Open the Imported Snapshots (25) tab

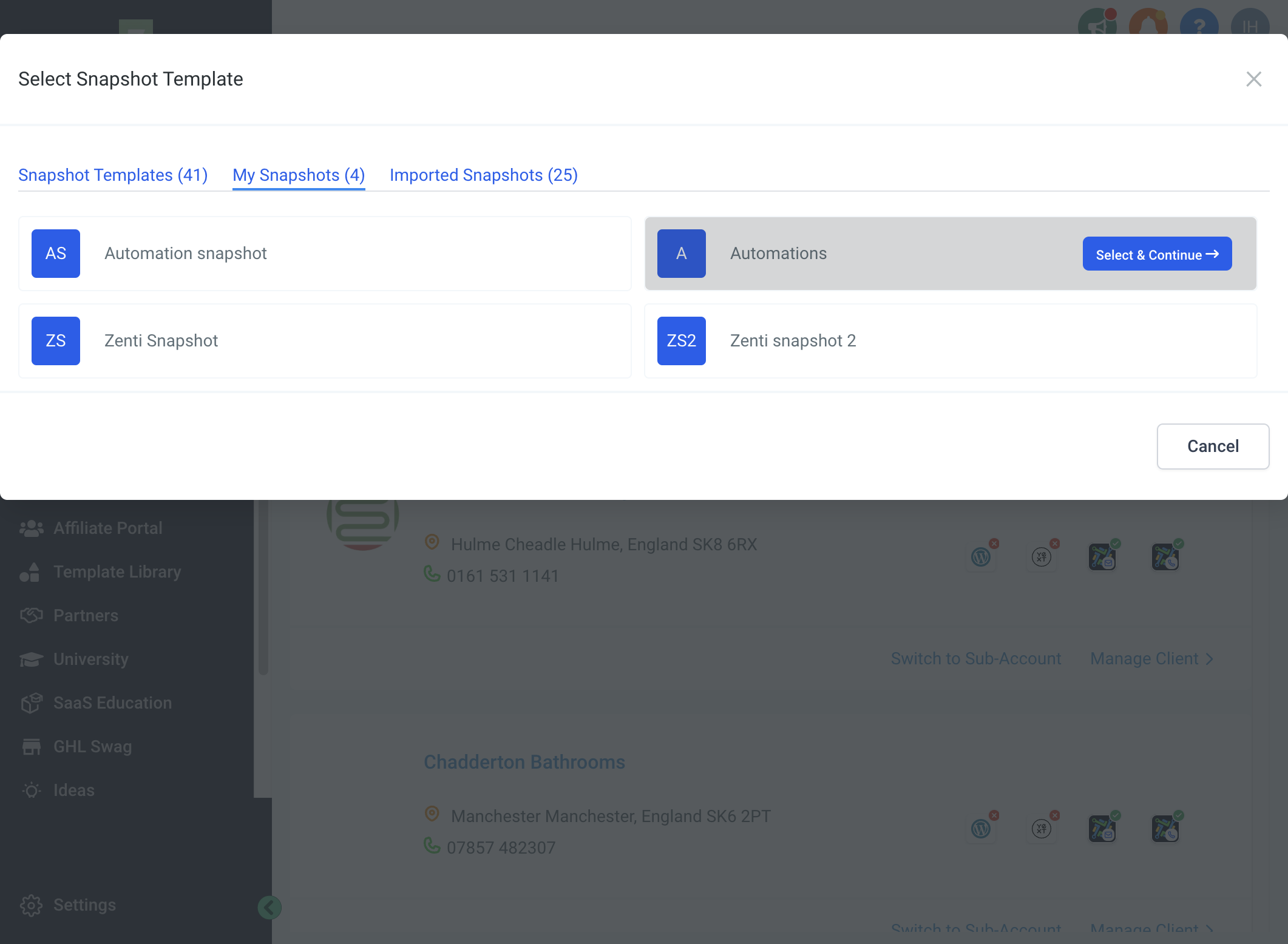pyautogui.click(x=484, y=175)
